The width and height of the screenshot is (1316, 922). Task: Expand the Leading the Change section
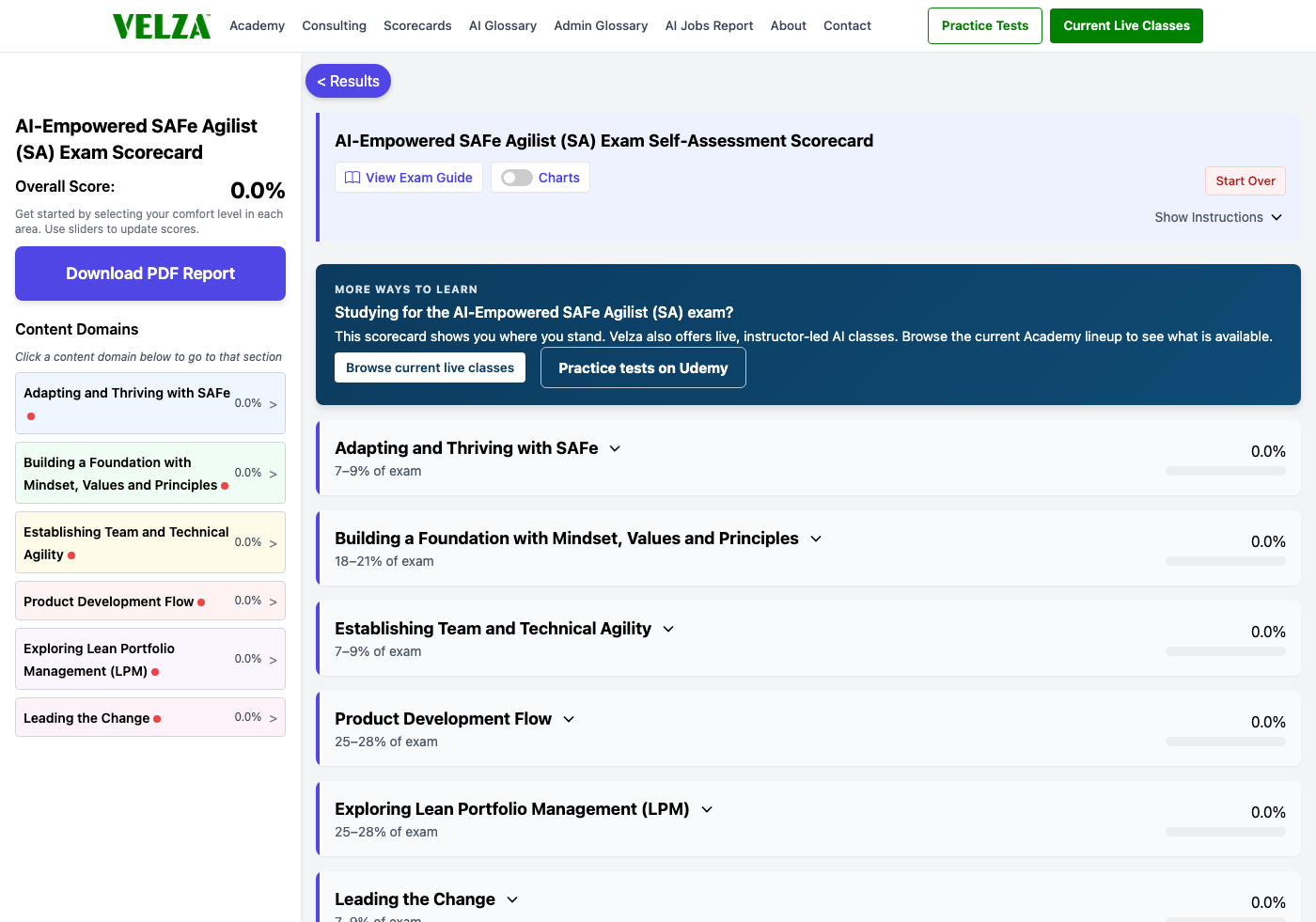(512, 899)
